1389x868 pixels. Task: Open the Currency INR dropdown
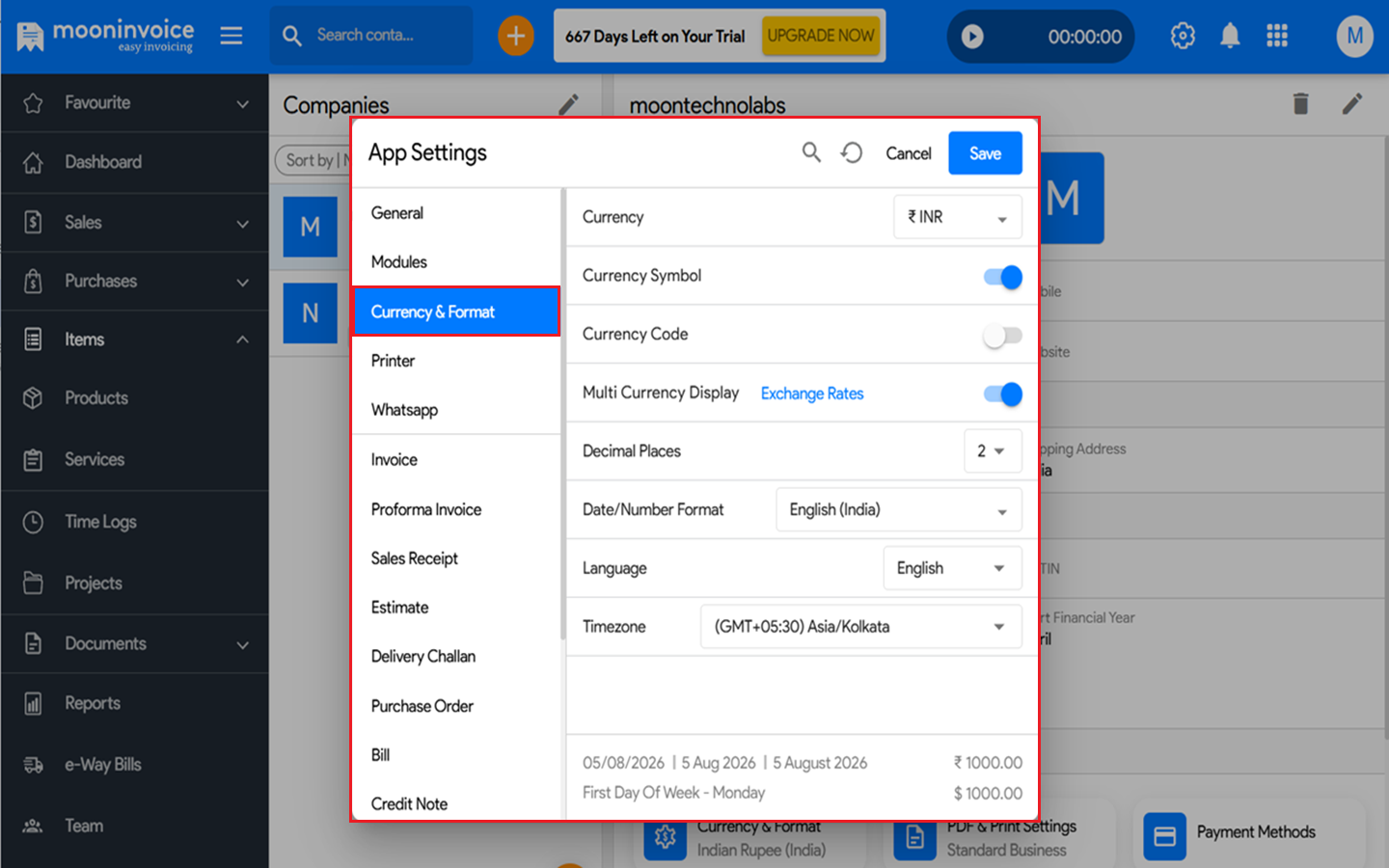[x=958, y=217]
